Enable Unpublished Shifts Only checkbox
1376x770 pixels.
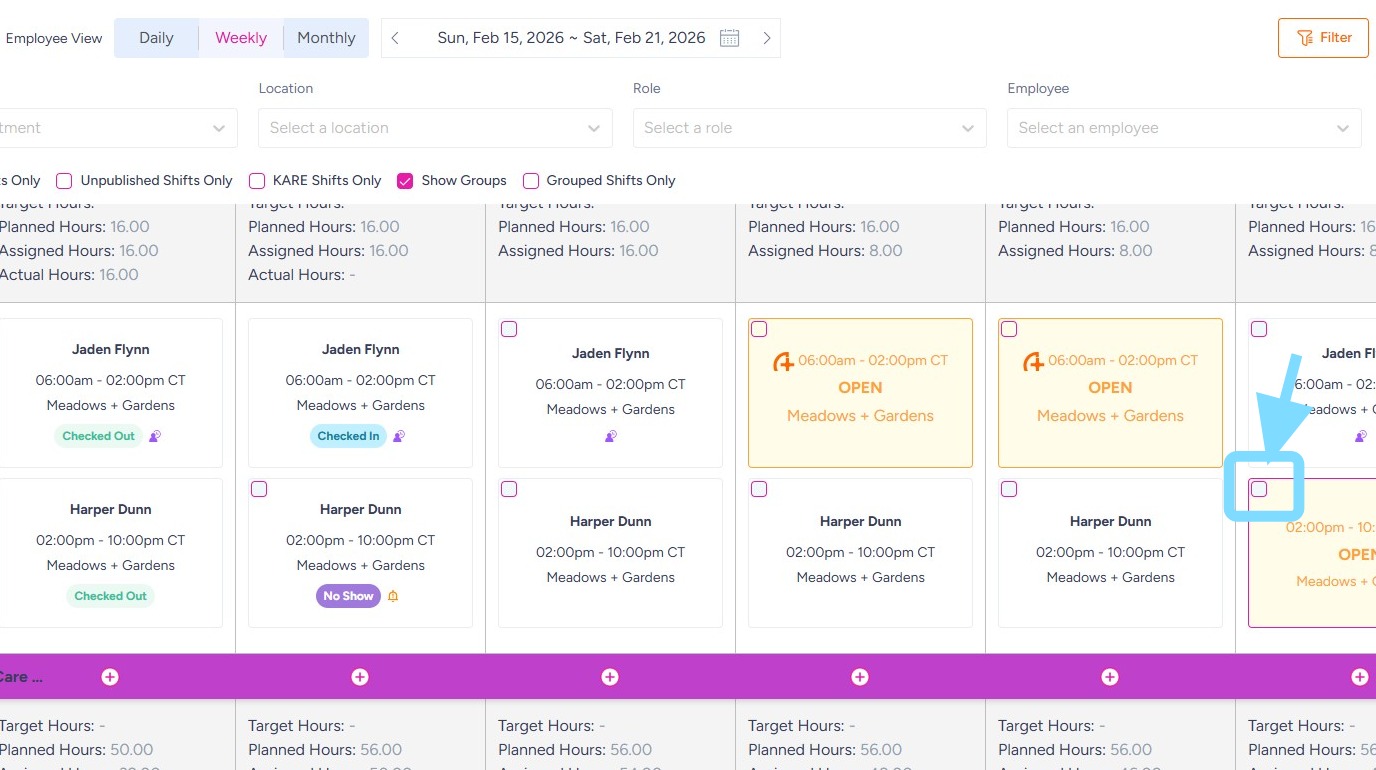point(64,181)
